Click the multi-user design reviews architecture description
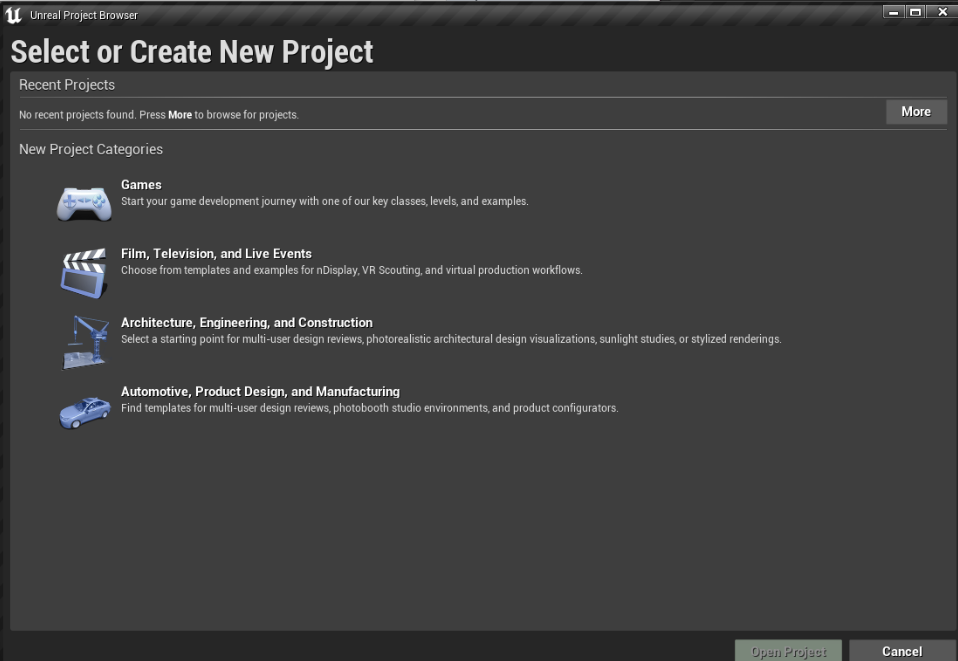Viewport: 958px width, 661px height. point(451,339)
